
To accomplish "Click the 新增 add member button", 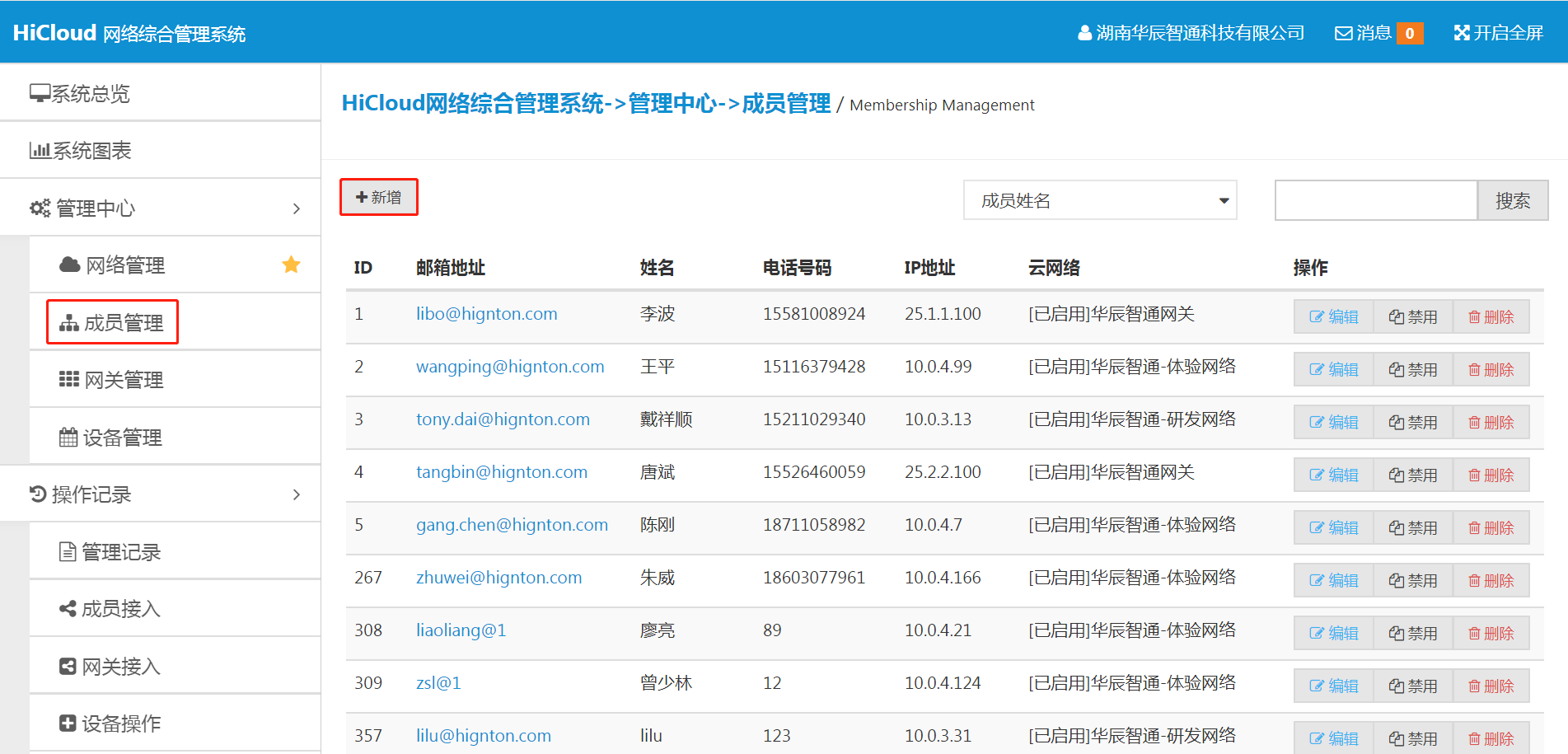I will [379, 198].
